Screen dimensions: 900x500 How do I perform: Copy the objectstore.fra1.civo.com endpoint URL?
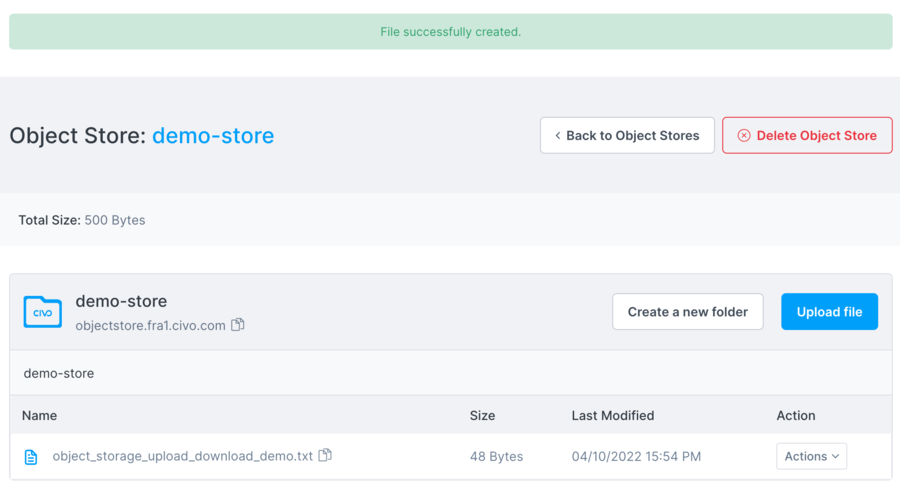click(x=238, y=325)
